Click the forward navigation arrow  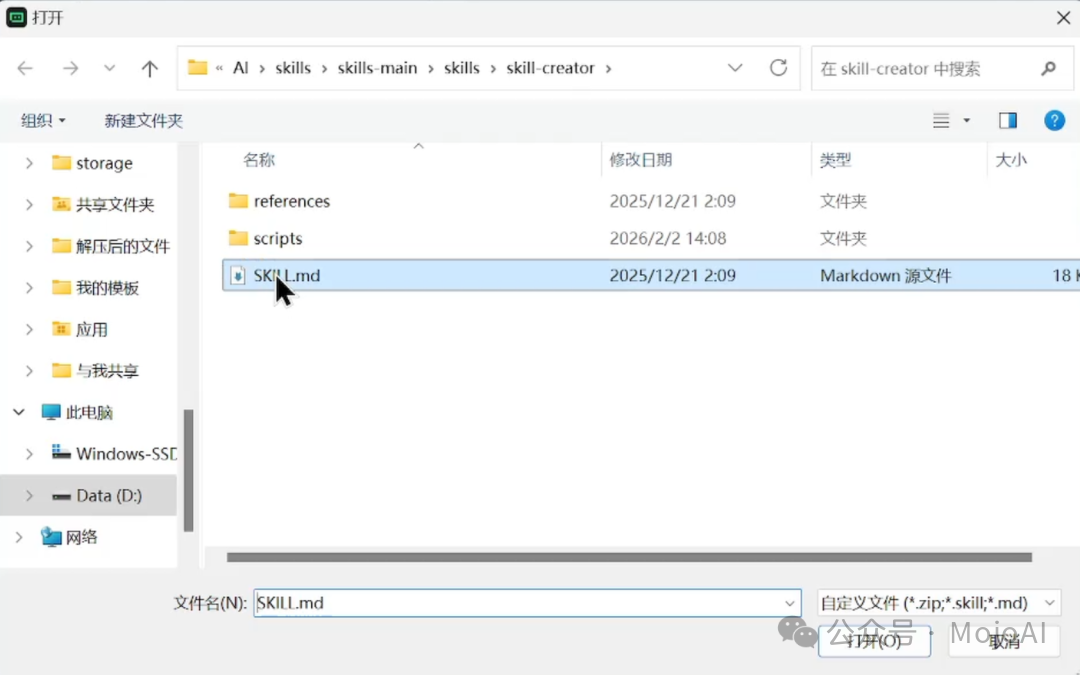[68, 68]
